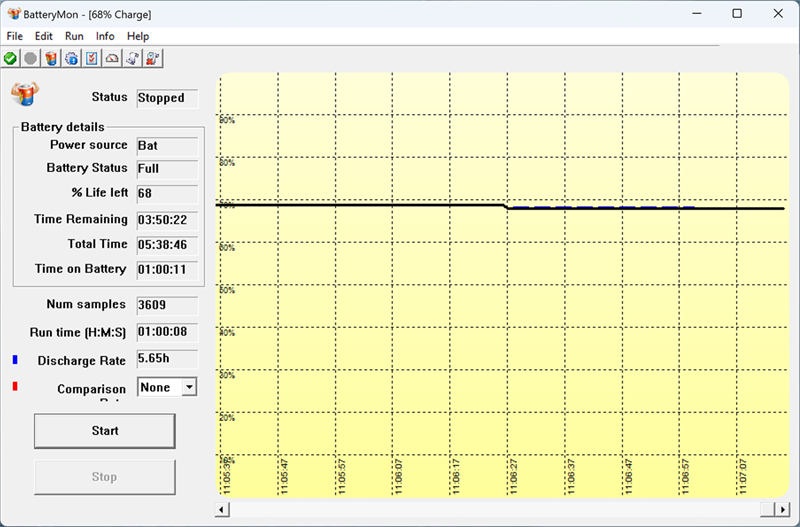Click the blue Discharge Rate color marker
This screenshot has width=800, height=527.
(15, 360)
